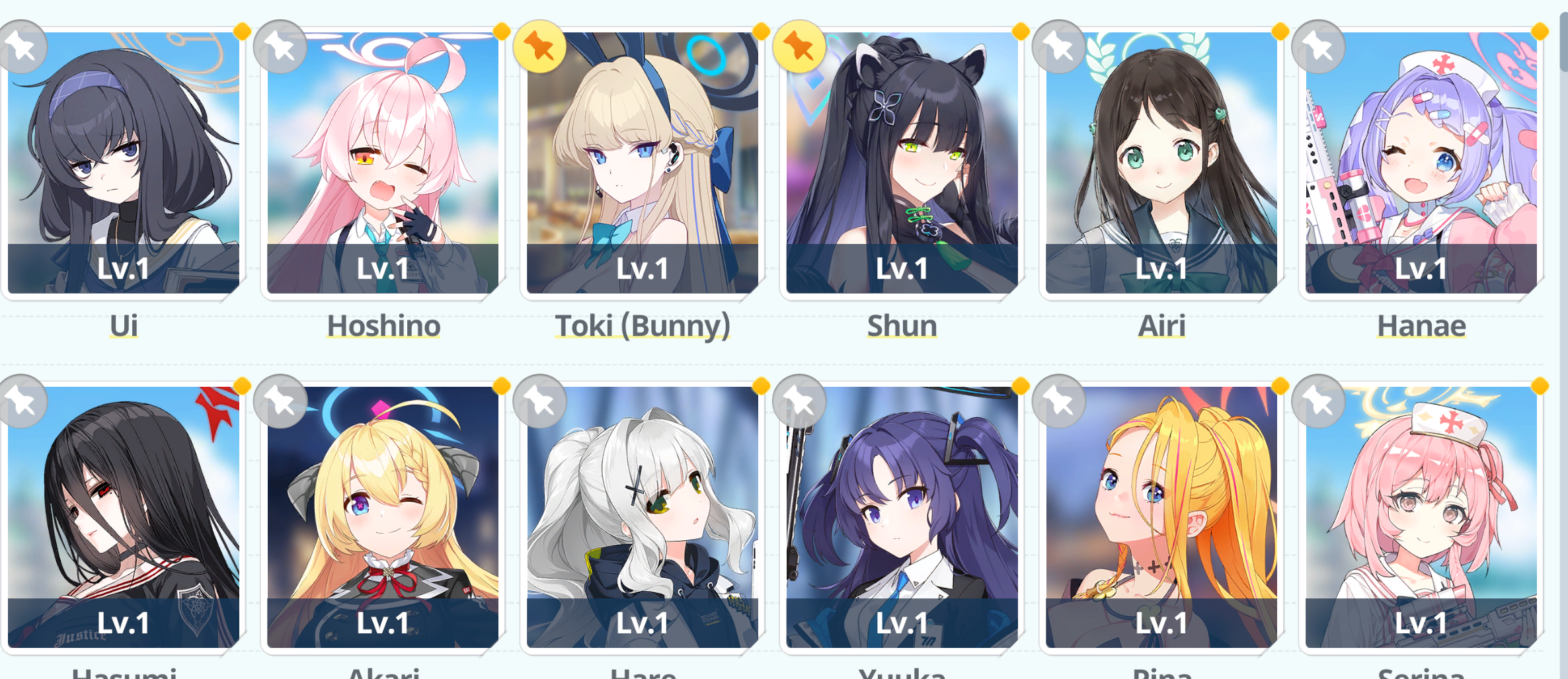This screenshot has width=1568, height=679.
Task: Pin the Airi student card
Action: coord(1058,46)
